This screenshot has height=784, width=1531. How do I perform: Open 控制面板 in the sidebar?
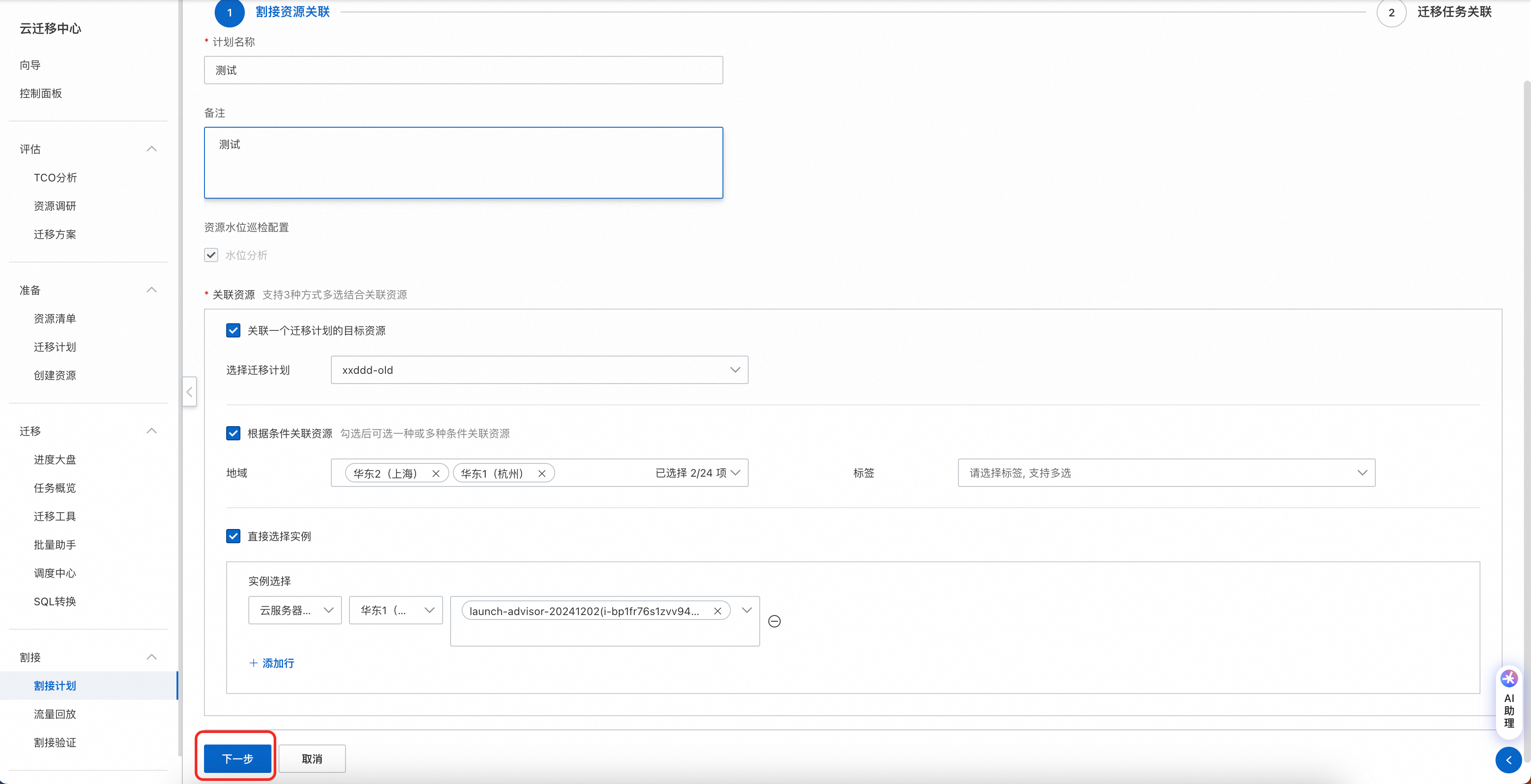click(x=40, y=93)
